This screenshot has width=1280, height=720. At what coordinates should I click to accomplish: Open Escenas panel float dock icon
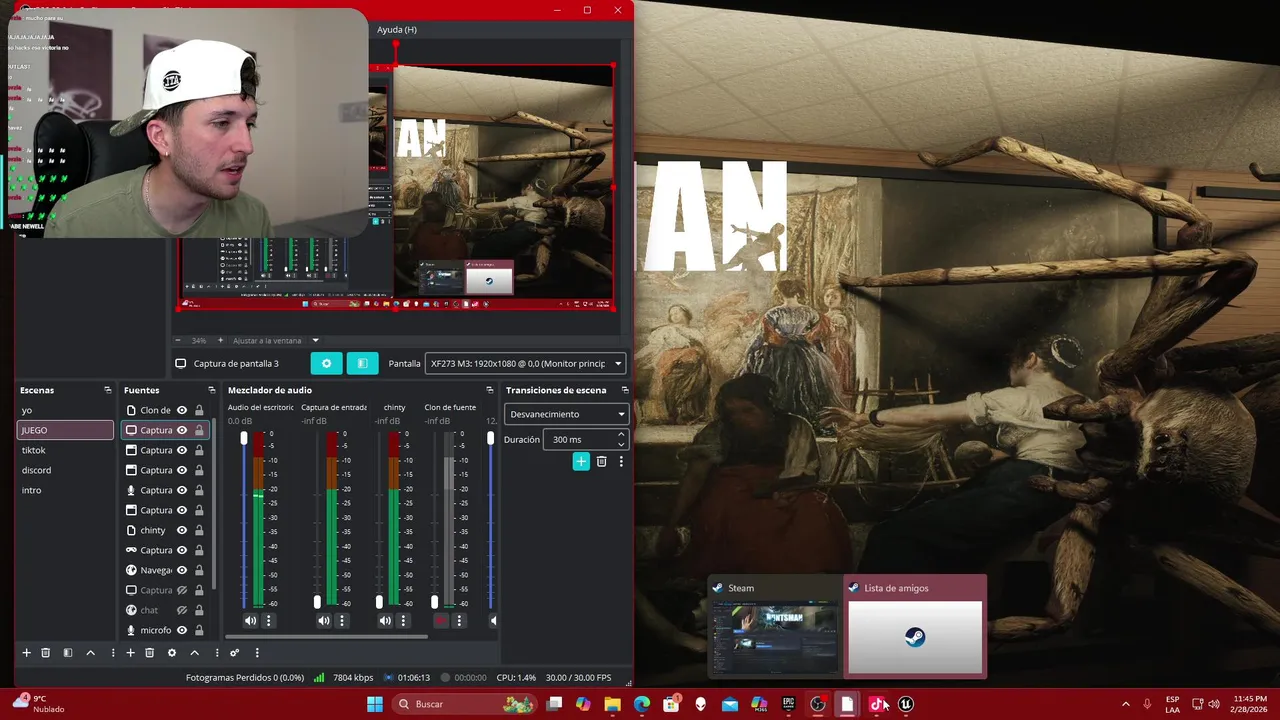tap(107, 390)
